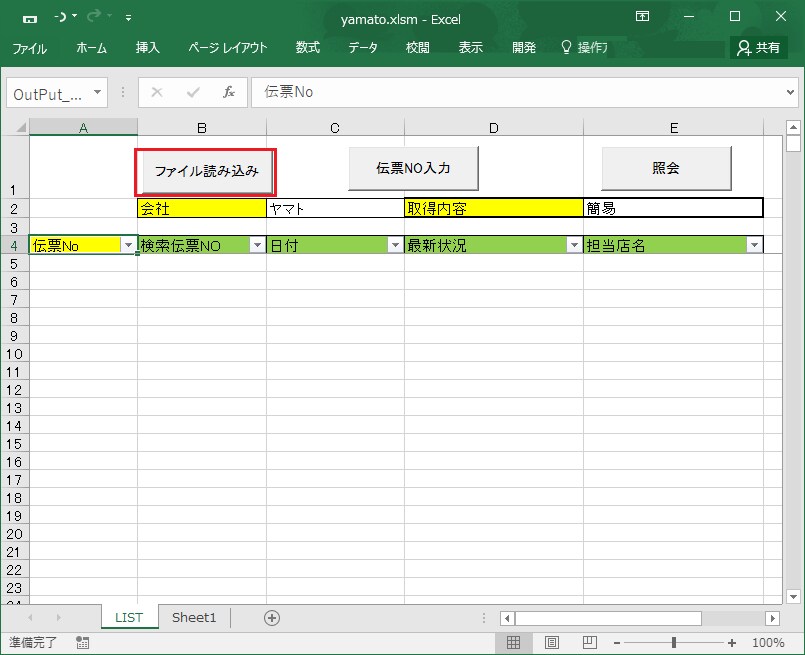805x655 pixels.
Task: Click zoom in plus button
Action: click(732, 643)
